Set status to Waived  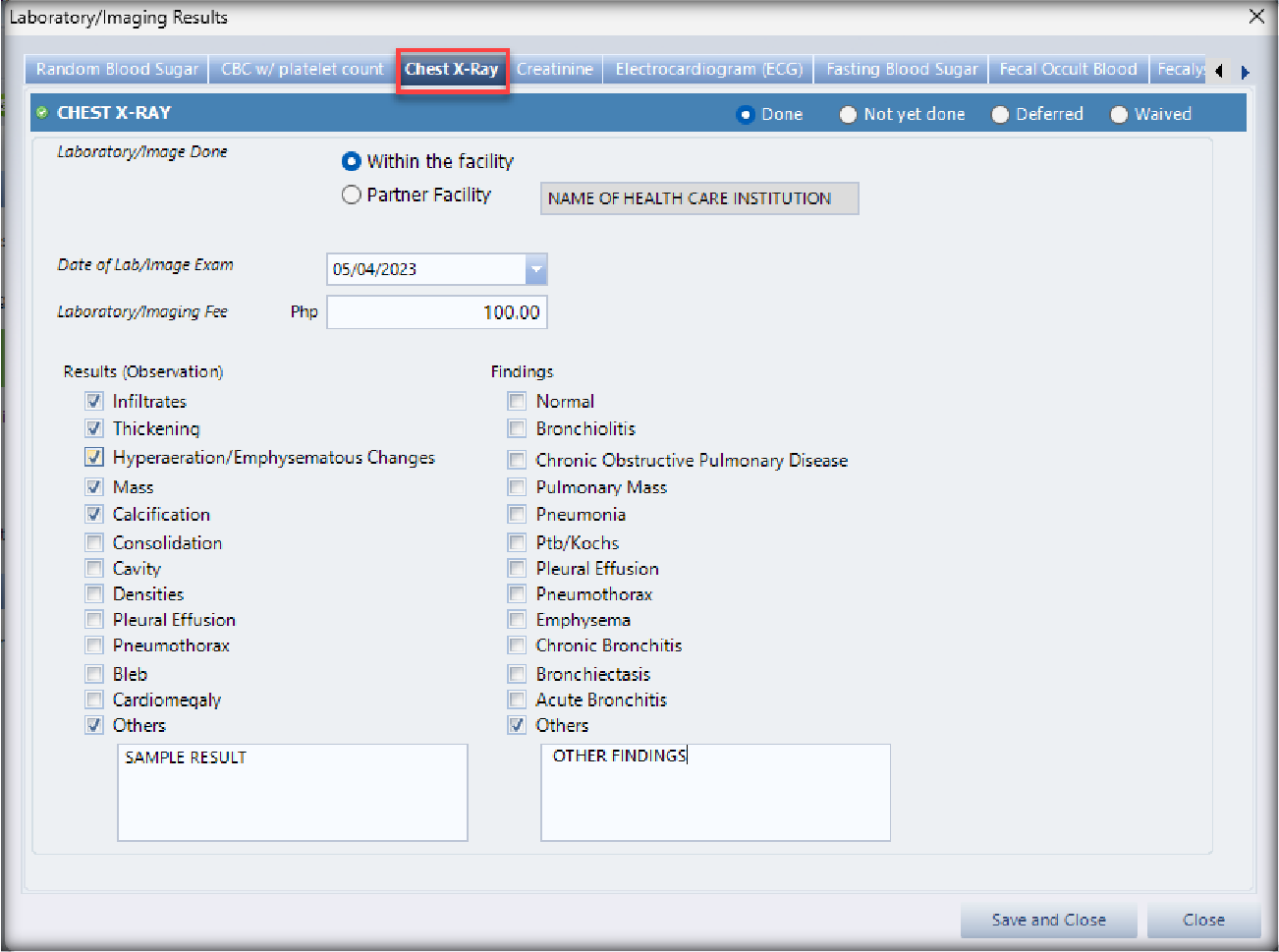point(1119,115)
